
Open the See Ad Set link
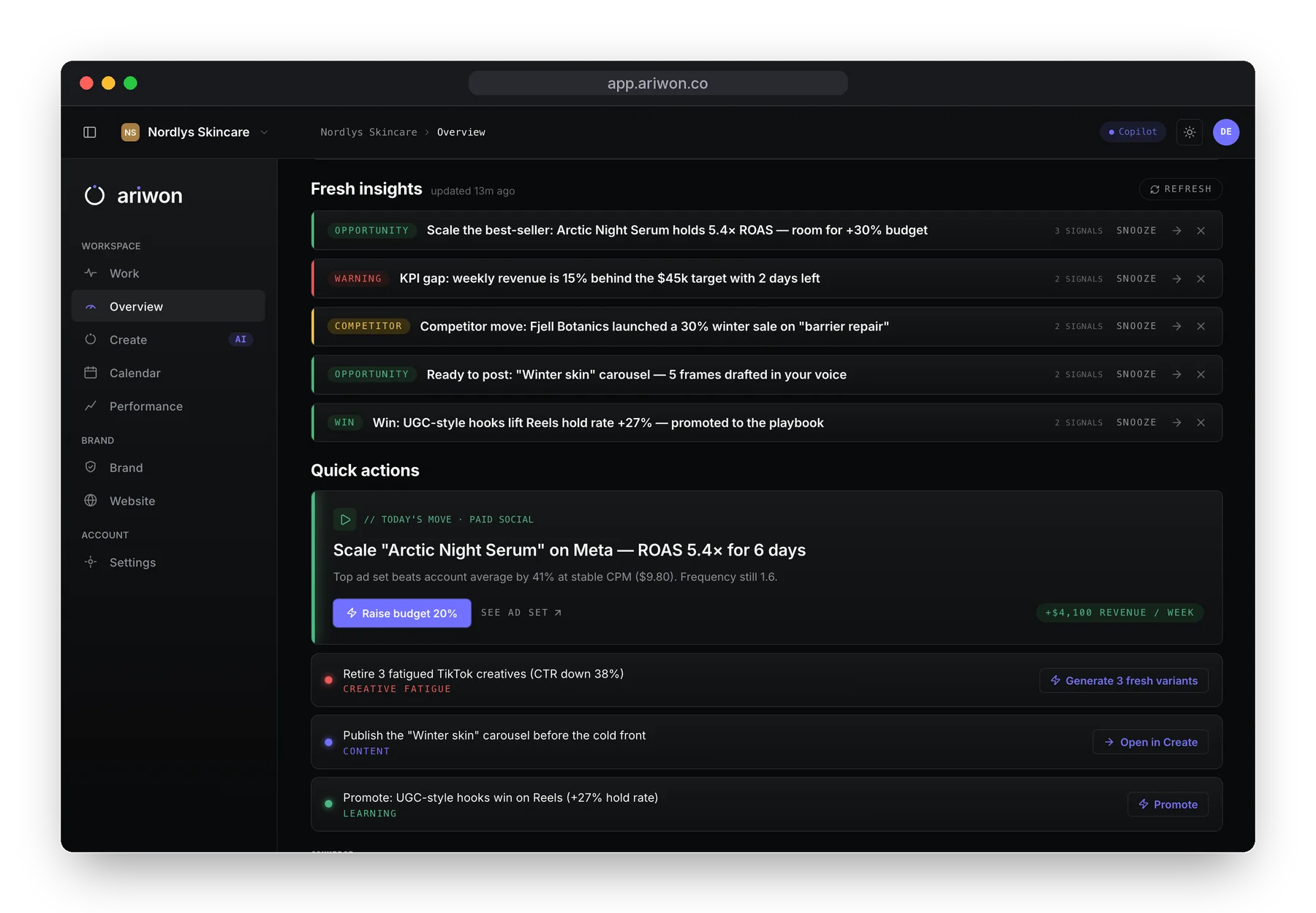pyautogui.click(x=521, y=613)
